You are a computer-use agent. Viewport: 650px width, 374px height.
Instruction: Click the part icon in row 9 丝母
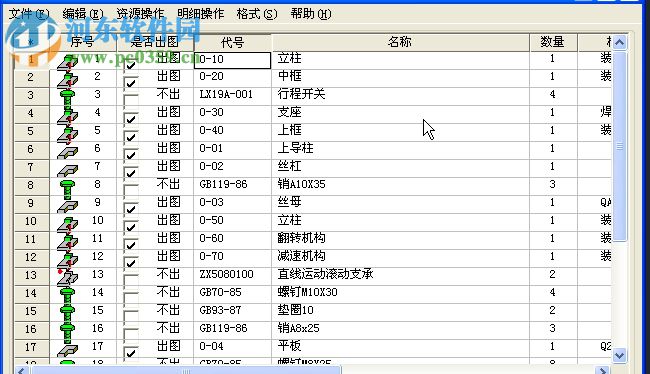[x=67, y=205]
